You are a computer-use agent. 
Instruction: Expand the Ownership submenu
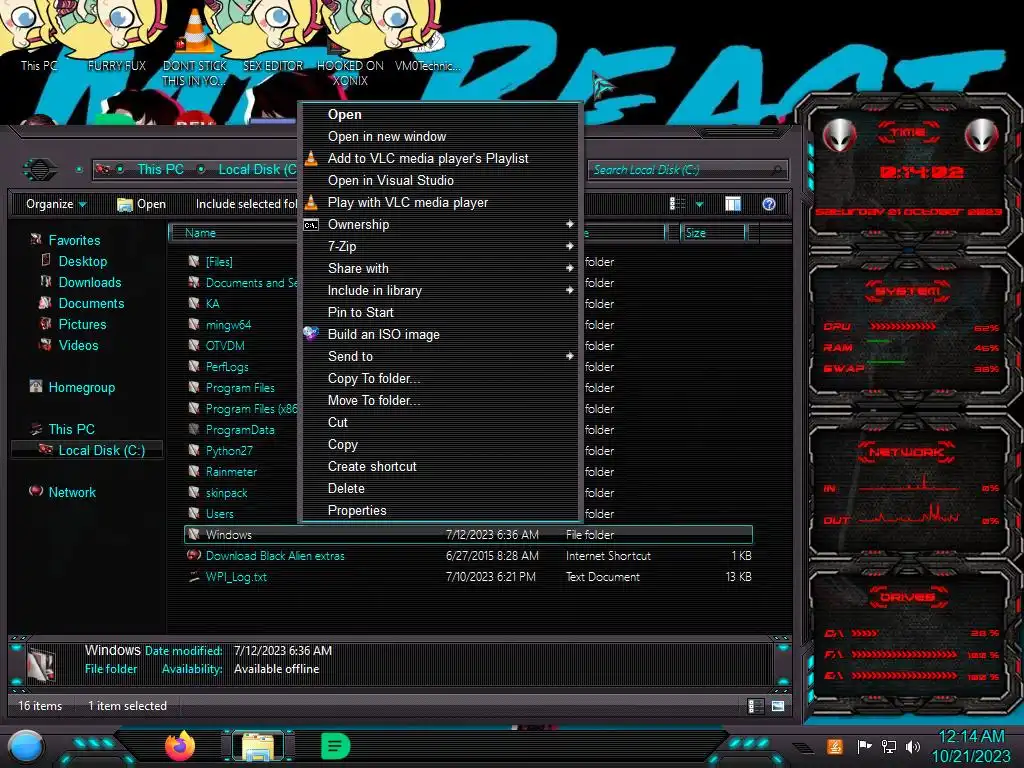click(440, 224)
